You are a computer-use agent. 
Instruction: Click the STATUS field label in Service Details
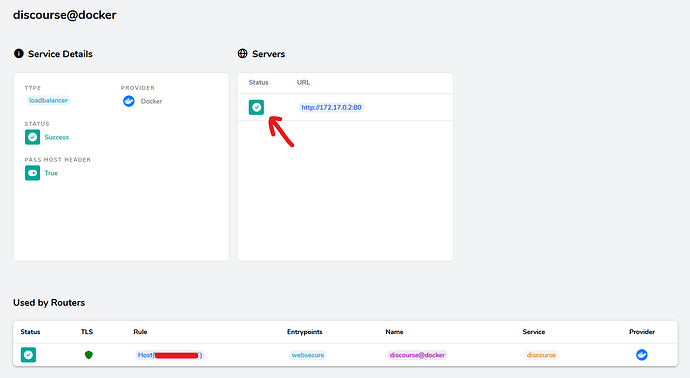point(37,124)
